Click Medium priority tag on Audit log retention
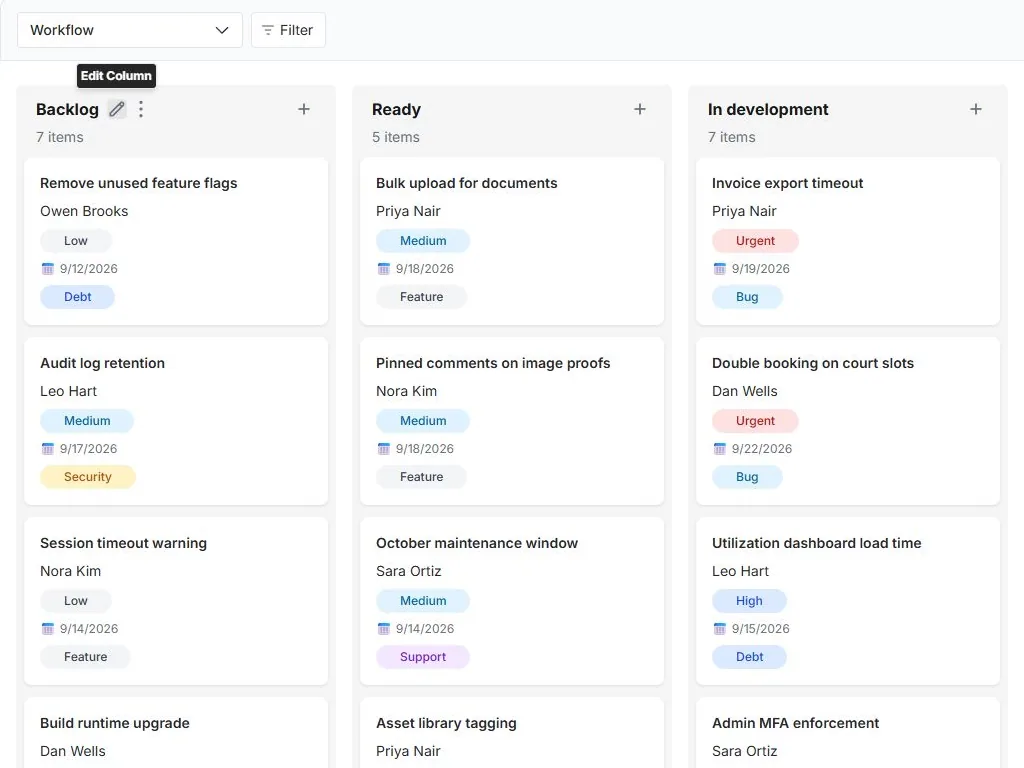The width and height of the screenshot is (1024, 768). coord(87,421)
